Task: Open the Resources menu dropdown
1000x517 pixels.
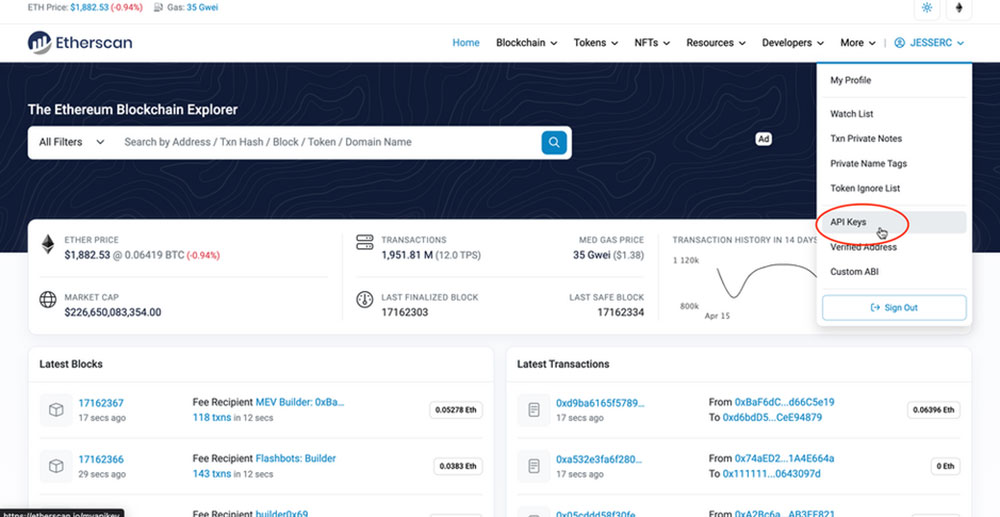Action: point(716,43)
